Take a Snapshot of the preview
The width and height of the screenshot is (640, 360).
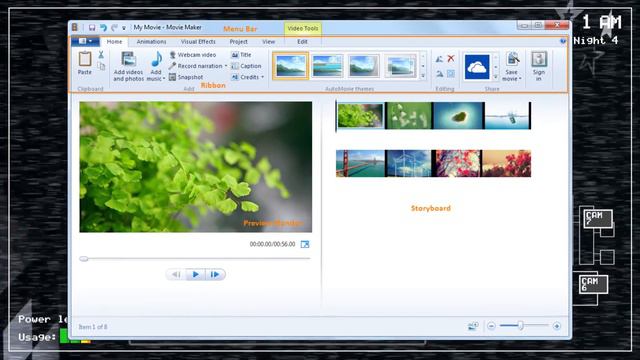coord(186,77)
